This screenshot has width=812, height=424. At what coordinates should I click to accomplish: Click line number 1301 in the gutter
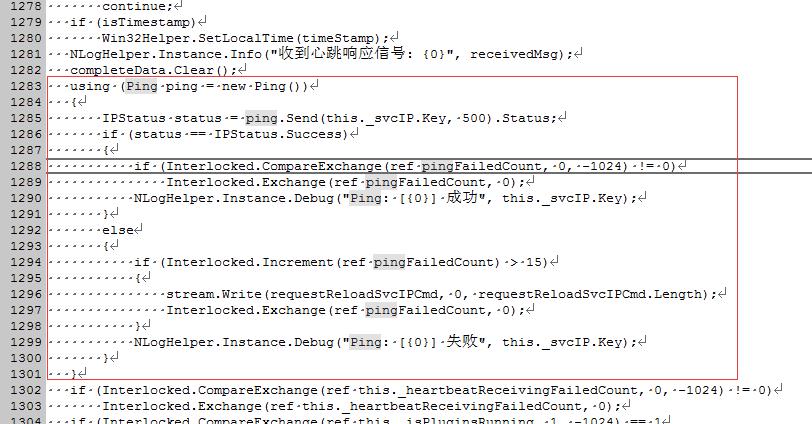25,374
